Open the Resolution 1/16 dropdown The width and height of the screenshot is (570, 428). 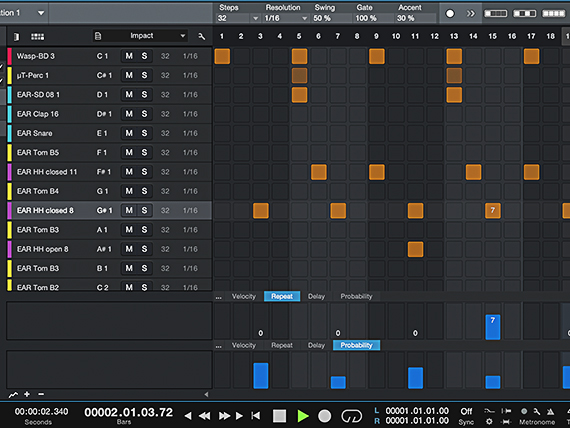pos(305,18)
